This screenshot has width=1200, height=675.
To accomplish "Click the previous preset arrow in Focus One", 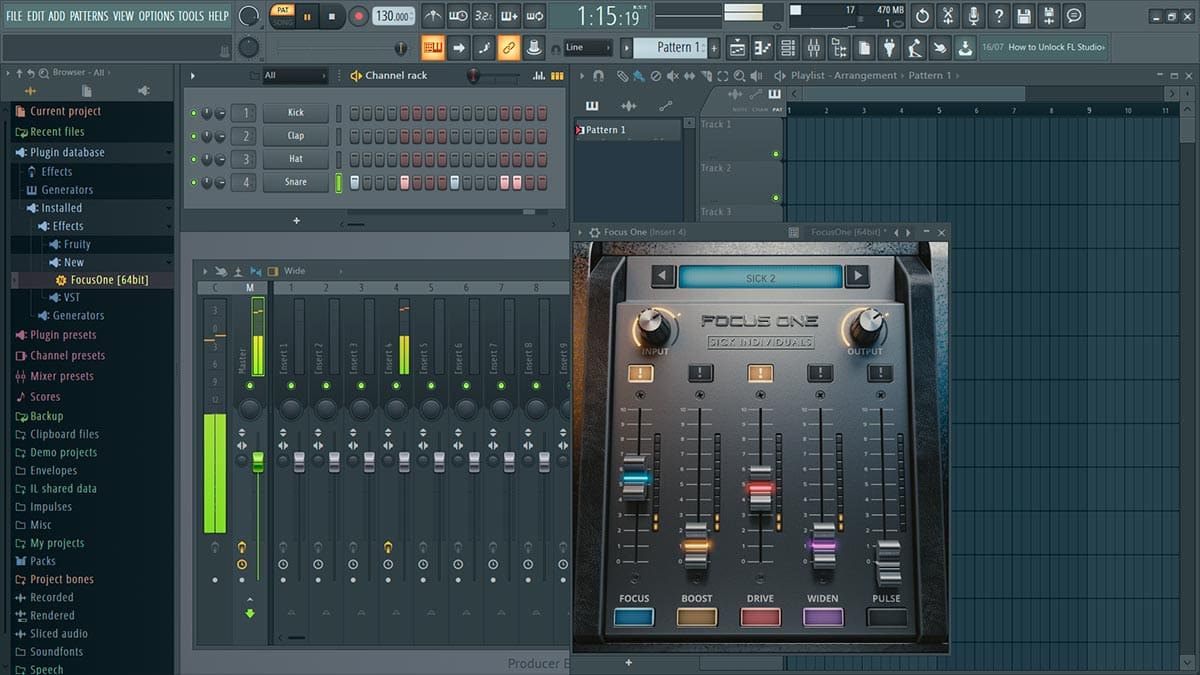I will pyautogui.click(x=663, y=277).
